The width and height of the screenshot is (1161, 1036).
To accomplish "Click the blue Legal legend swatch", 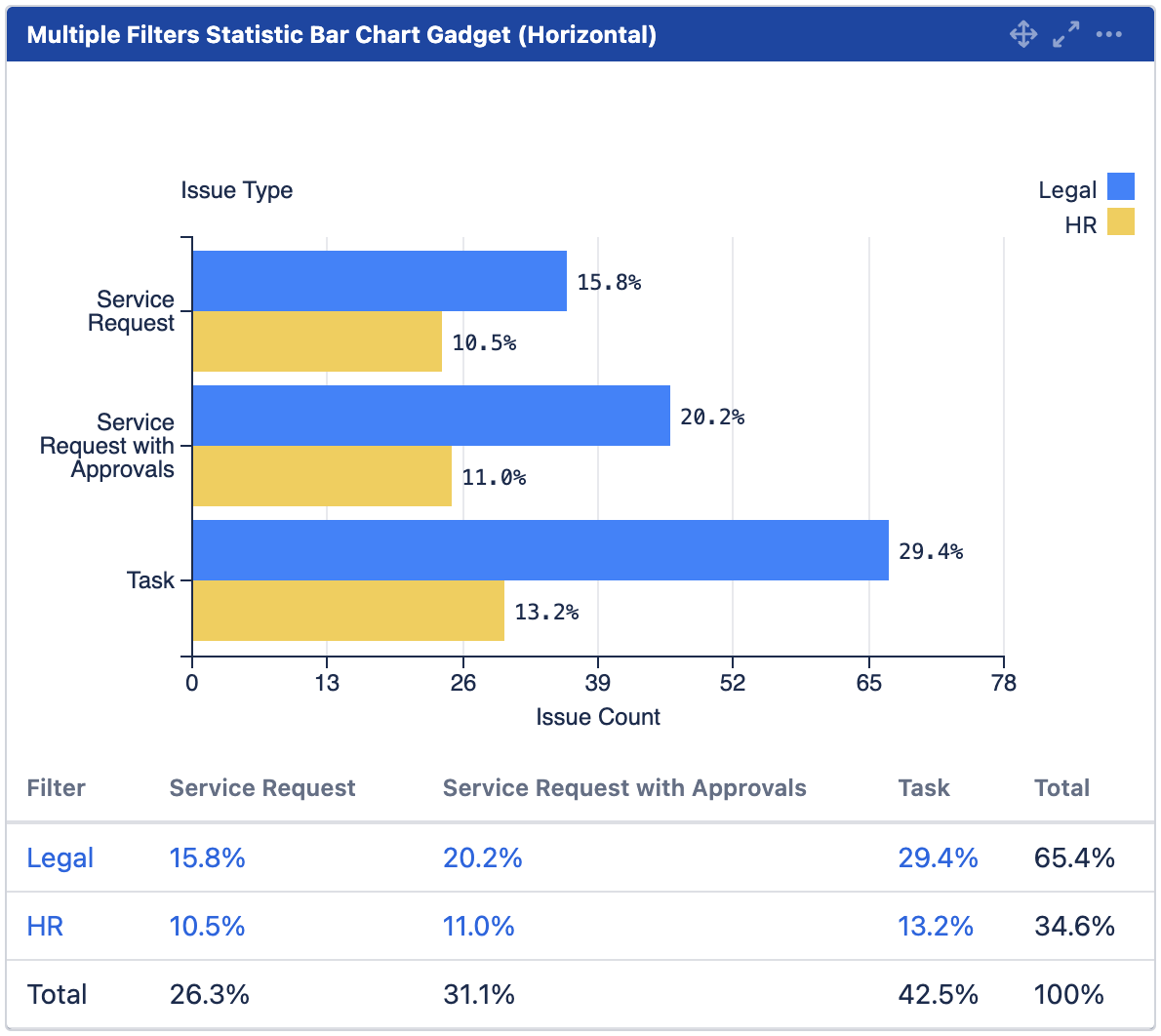I will click(x=1121, y=186).
